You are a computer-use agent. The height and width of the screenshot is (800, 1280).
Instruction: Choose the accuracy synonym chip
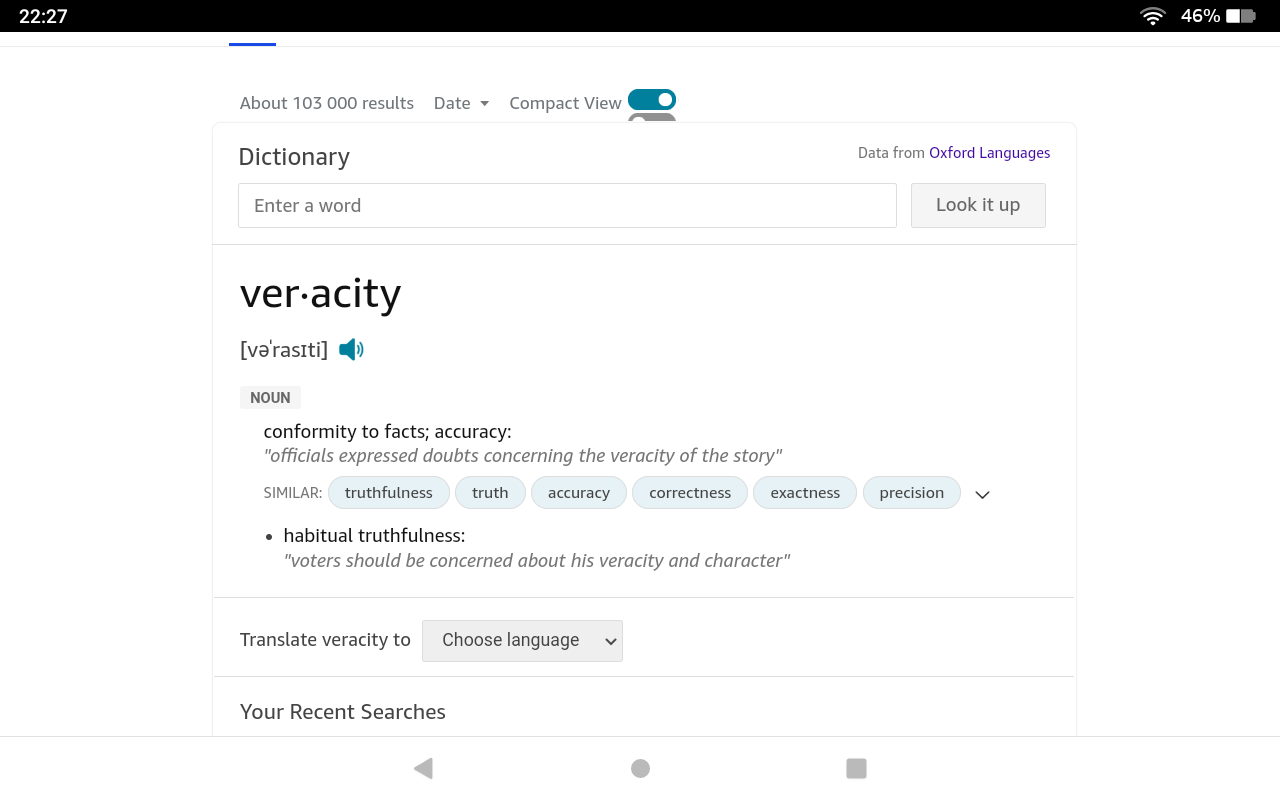[578, 493]
